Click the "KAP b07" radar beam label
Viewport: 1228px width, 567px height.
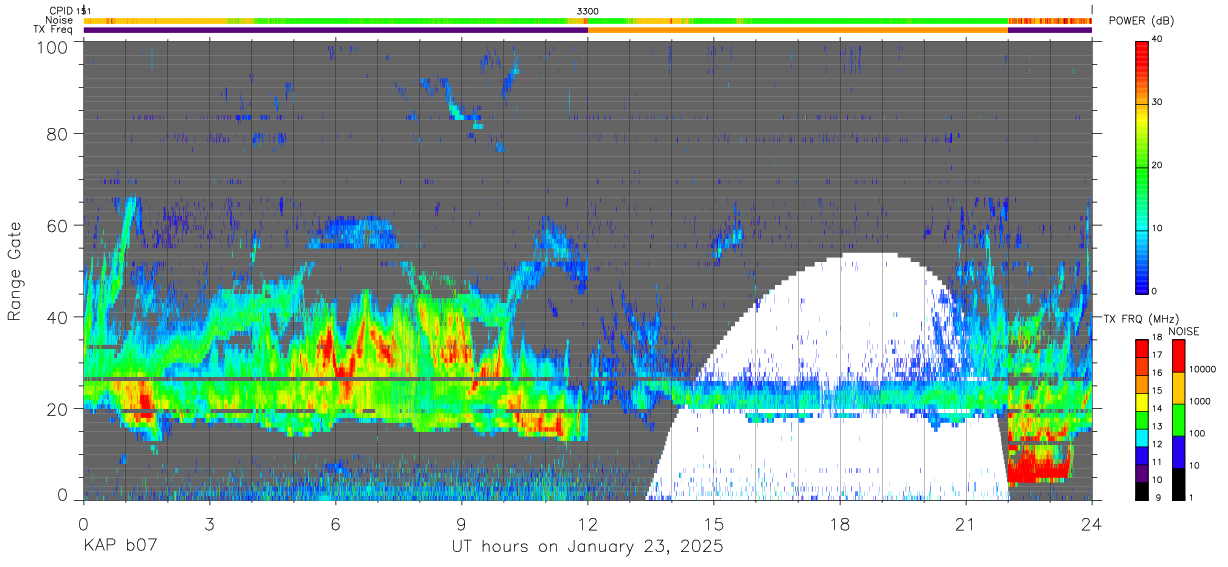[x=120, y=548]
